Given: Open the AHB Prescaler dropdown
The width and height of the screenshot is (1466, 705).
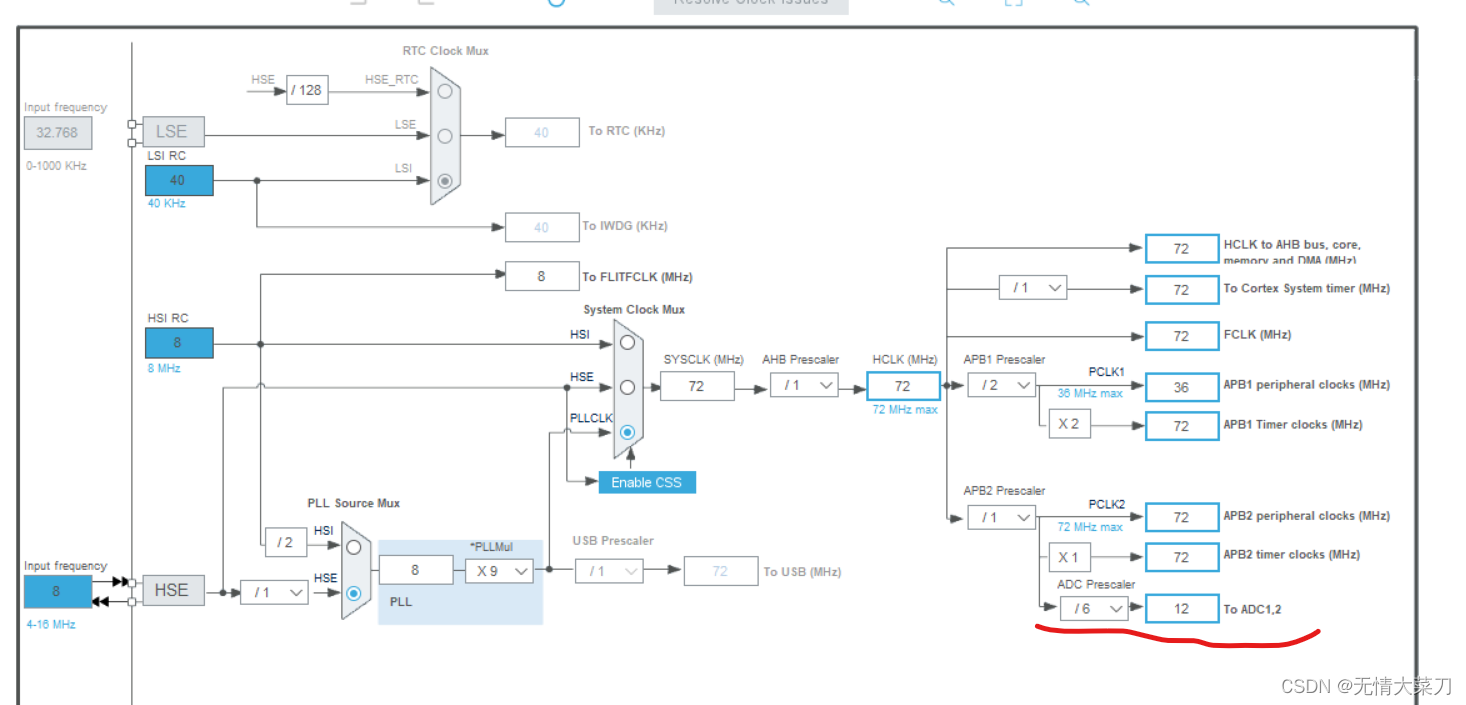Looking at the screenshot, I should 804,384.
